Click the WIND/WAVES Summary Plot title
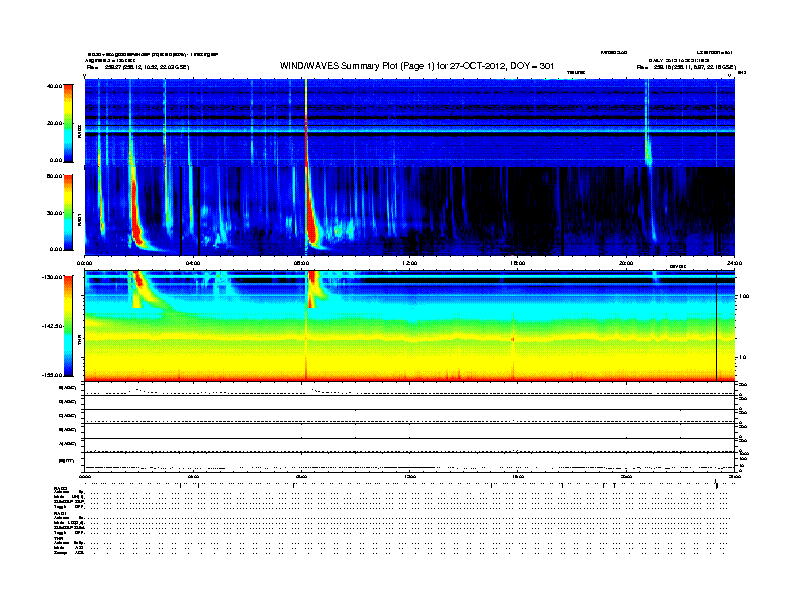The height and width of the screenshot is (612, 792). point(417,66)
